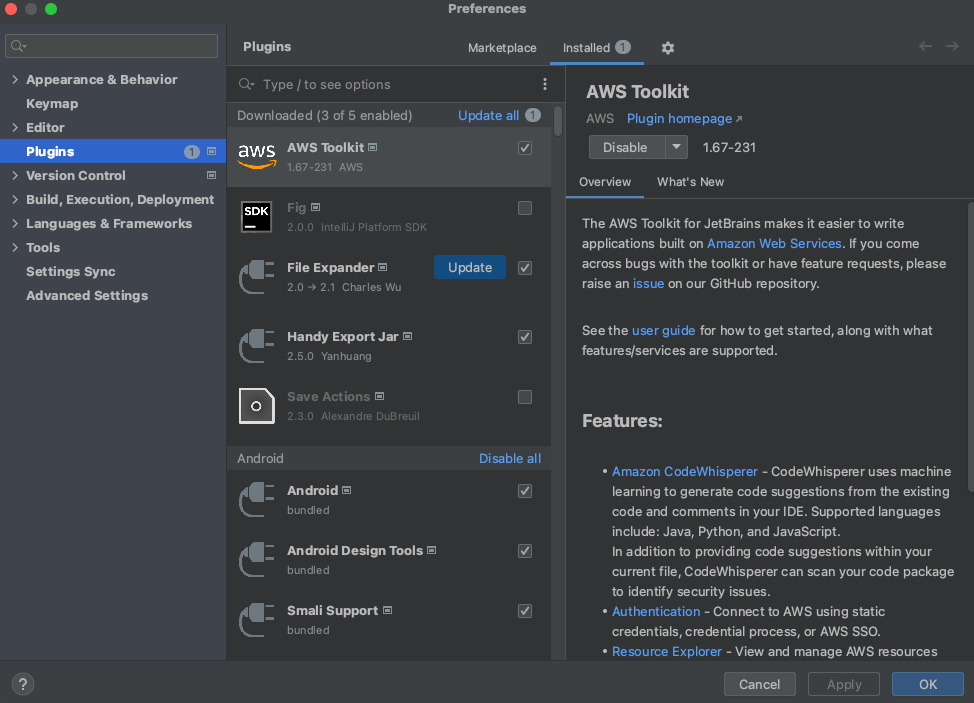Click the small icon next to File Expander name
The image size is (974, 703).
(383, 268)
